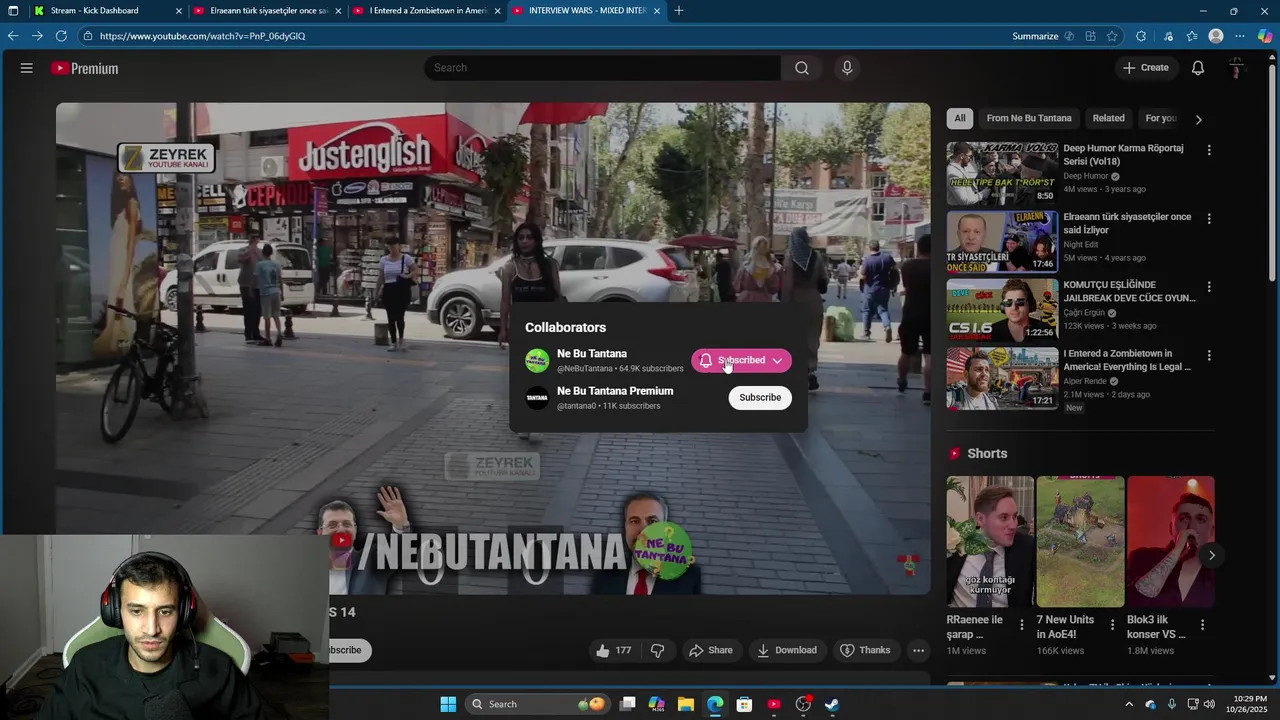1280x720 pixels.
Task: Click the YouTube search magnifier button
Action: tap(802, 68)
